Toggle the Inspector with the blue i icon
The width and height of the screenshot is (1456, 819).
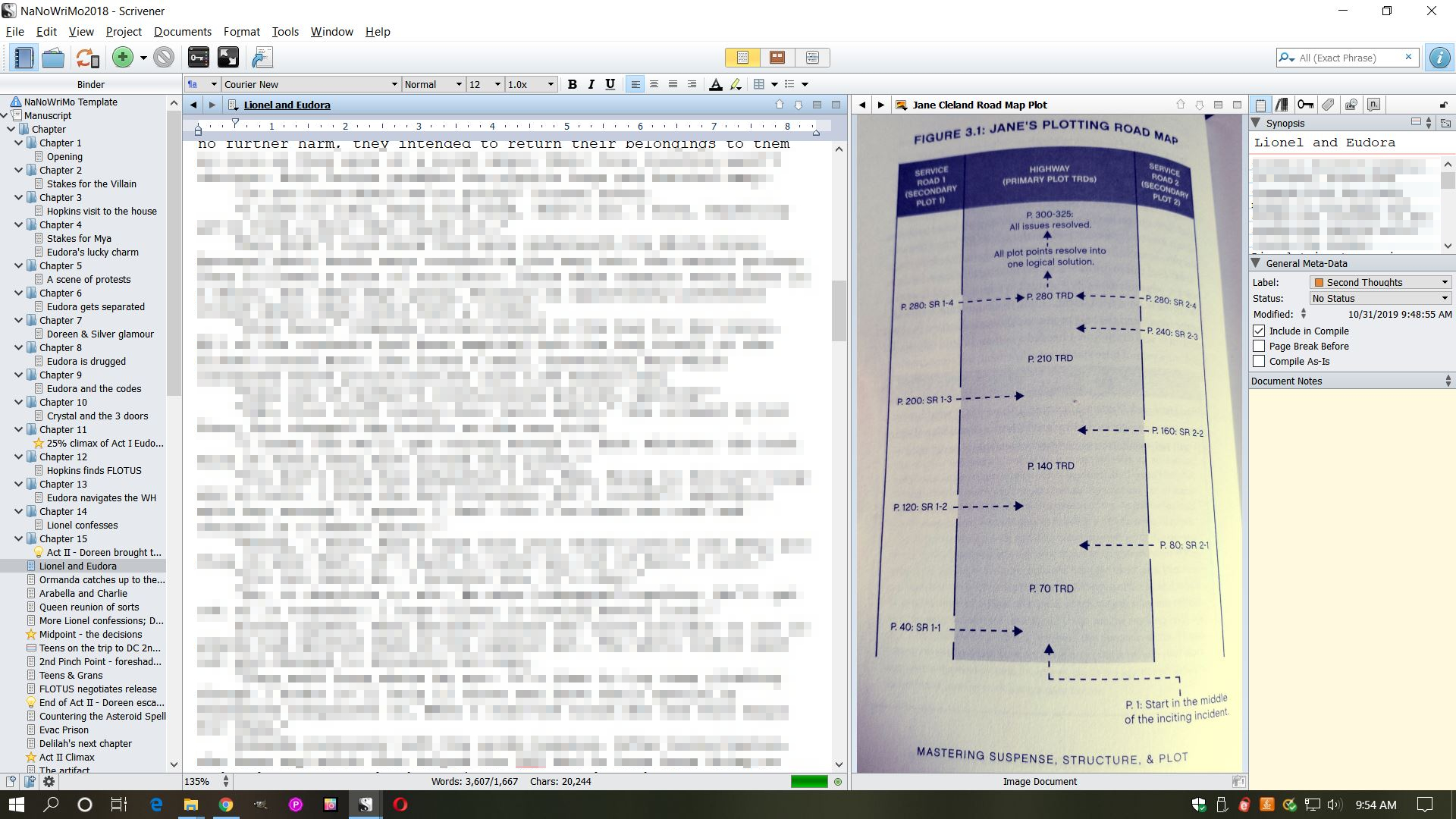coord(1439,58)
